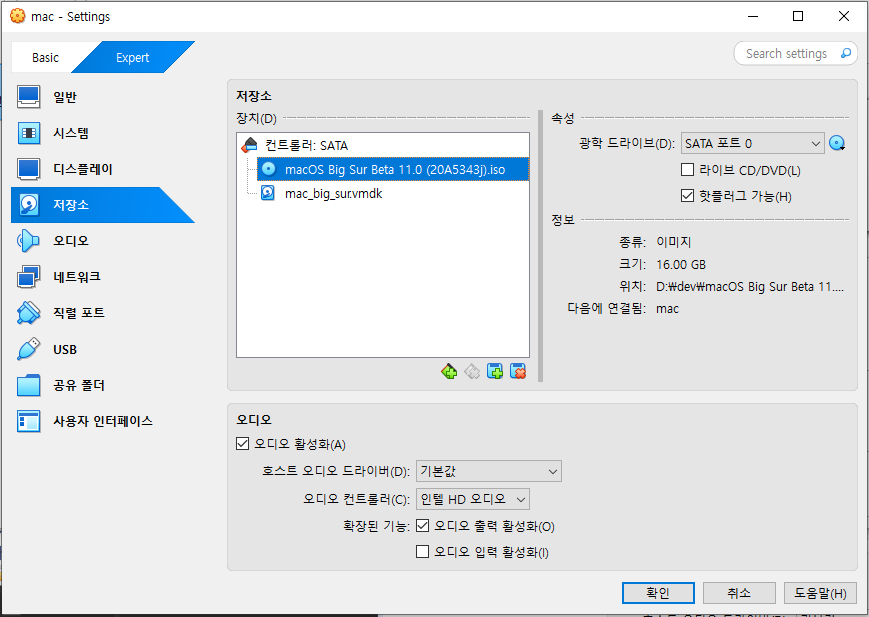Viewport: 869px width, 617px height.
Task: Click the choose optical disk image icon
Action: [x=837, y=144]
